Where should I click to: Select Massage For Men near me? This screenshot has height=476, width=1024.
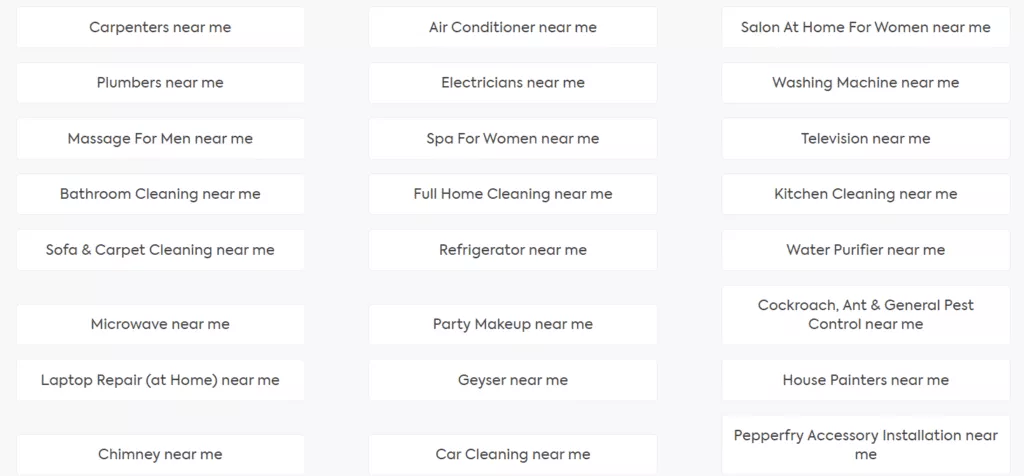point(160,139)
